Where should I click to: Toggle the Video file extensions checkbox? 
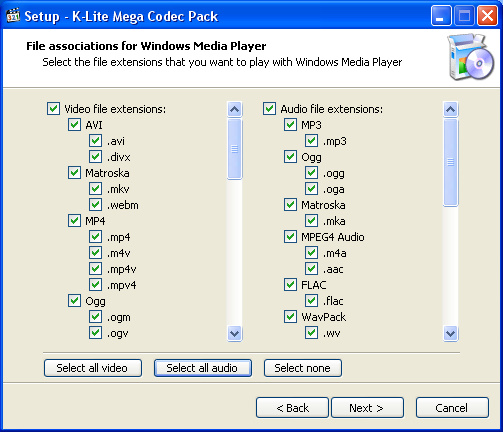click(53, 109)
